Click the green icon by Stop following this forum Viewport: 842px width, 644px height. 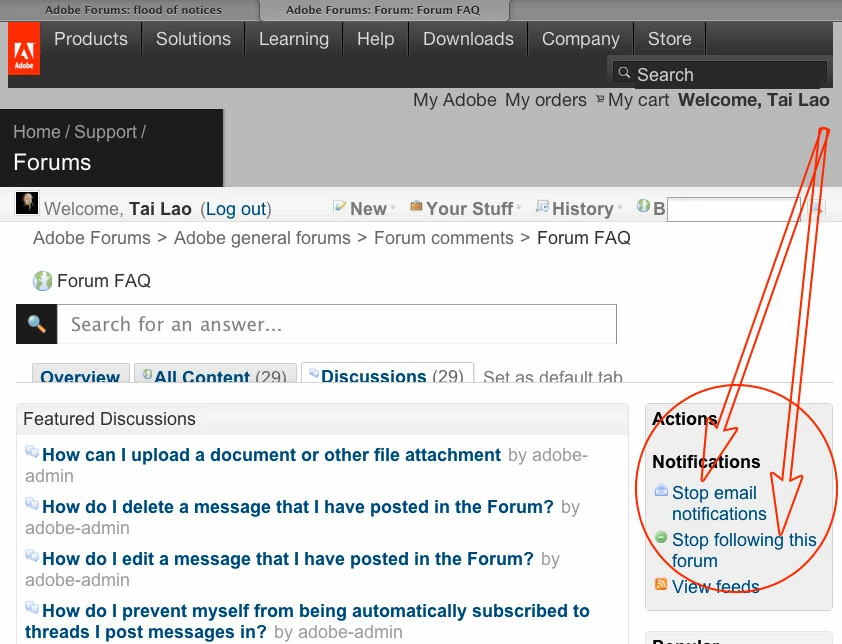pos(661,537)
